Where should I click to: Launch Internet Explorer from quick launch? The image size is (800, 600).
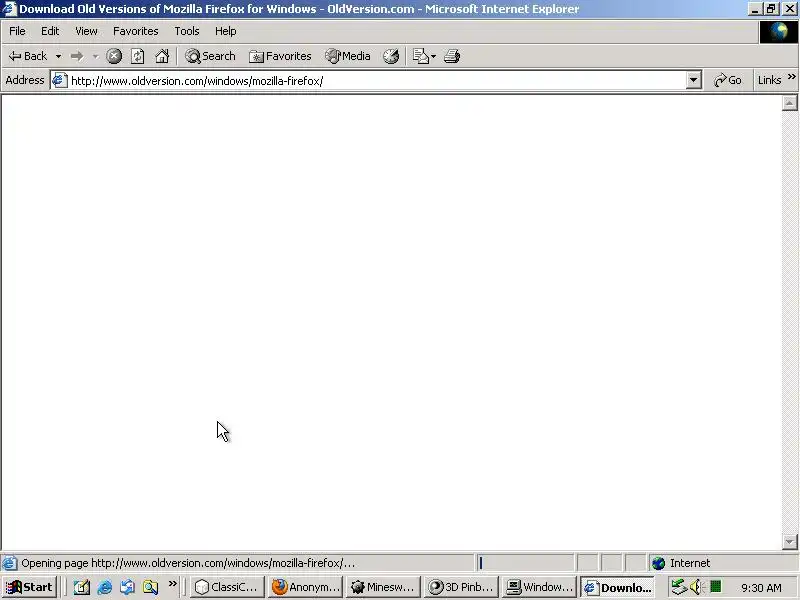click(105, 587)
